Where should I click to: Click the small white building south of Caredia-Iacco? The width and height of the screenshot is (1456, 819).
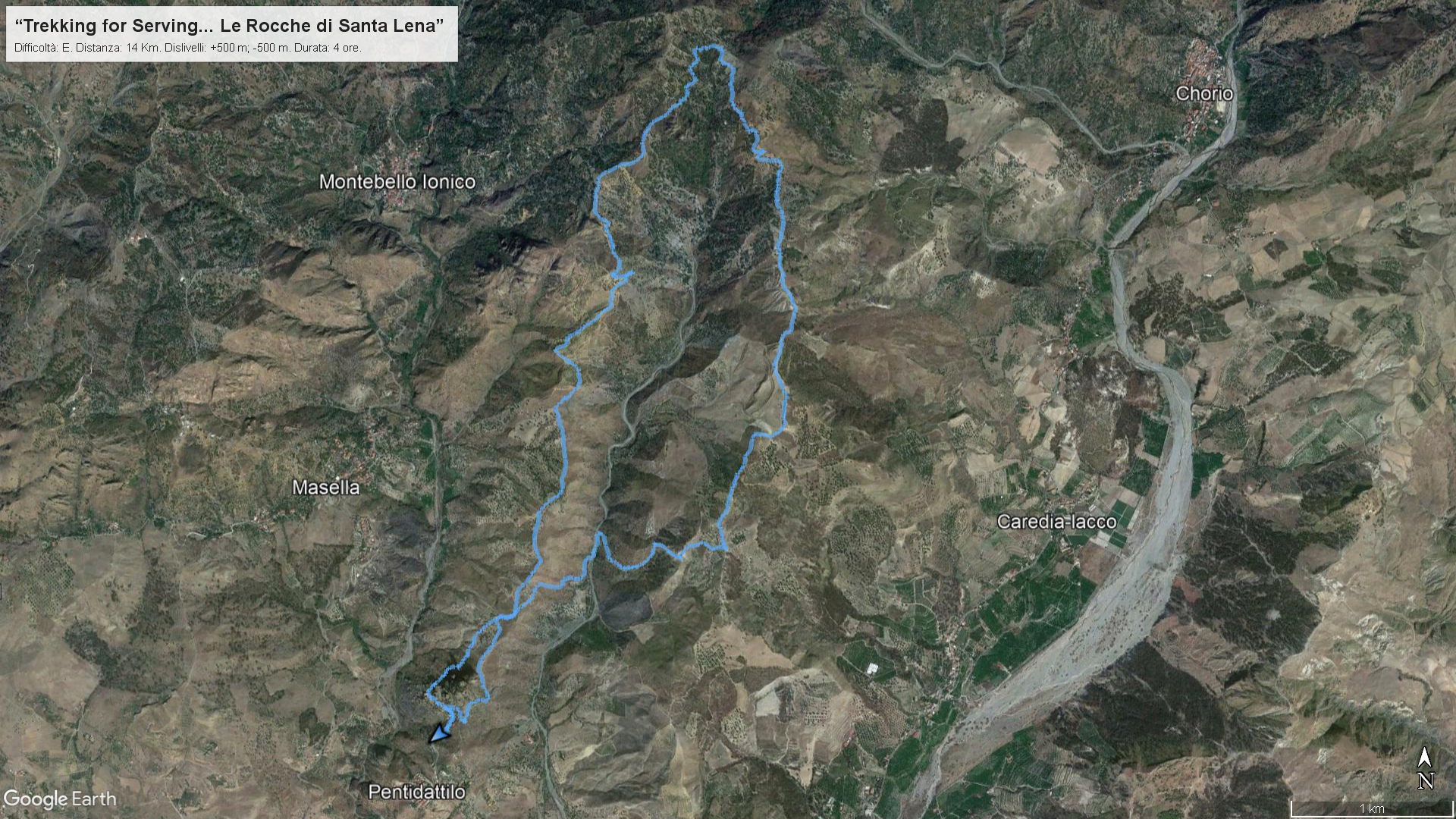pos(871,668)
